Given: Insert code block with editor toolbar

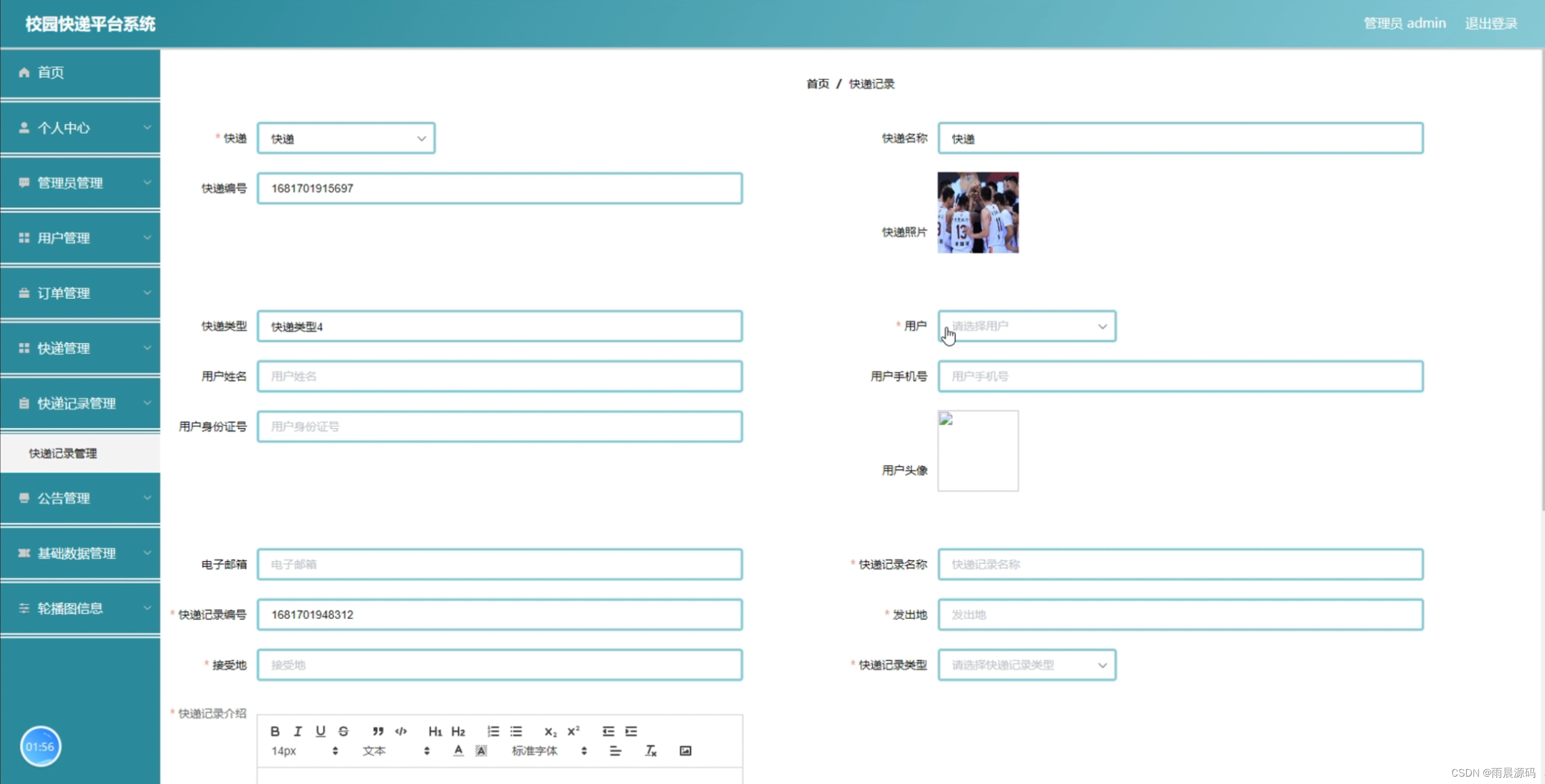Looking at the screenshot, I should pos(401,731).
